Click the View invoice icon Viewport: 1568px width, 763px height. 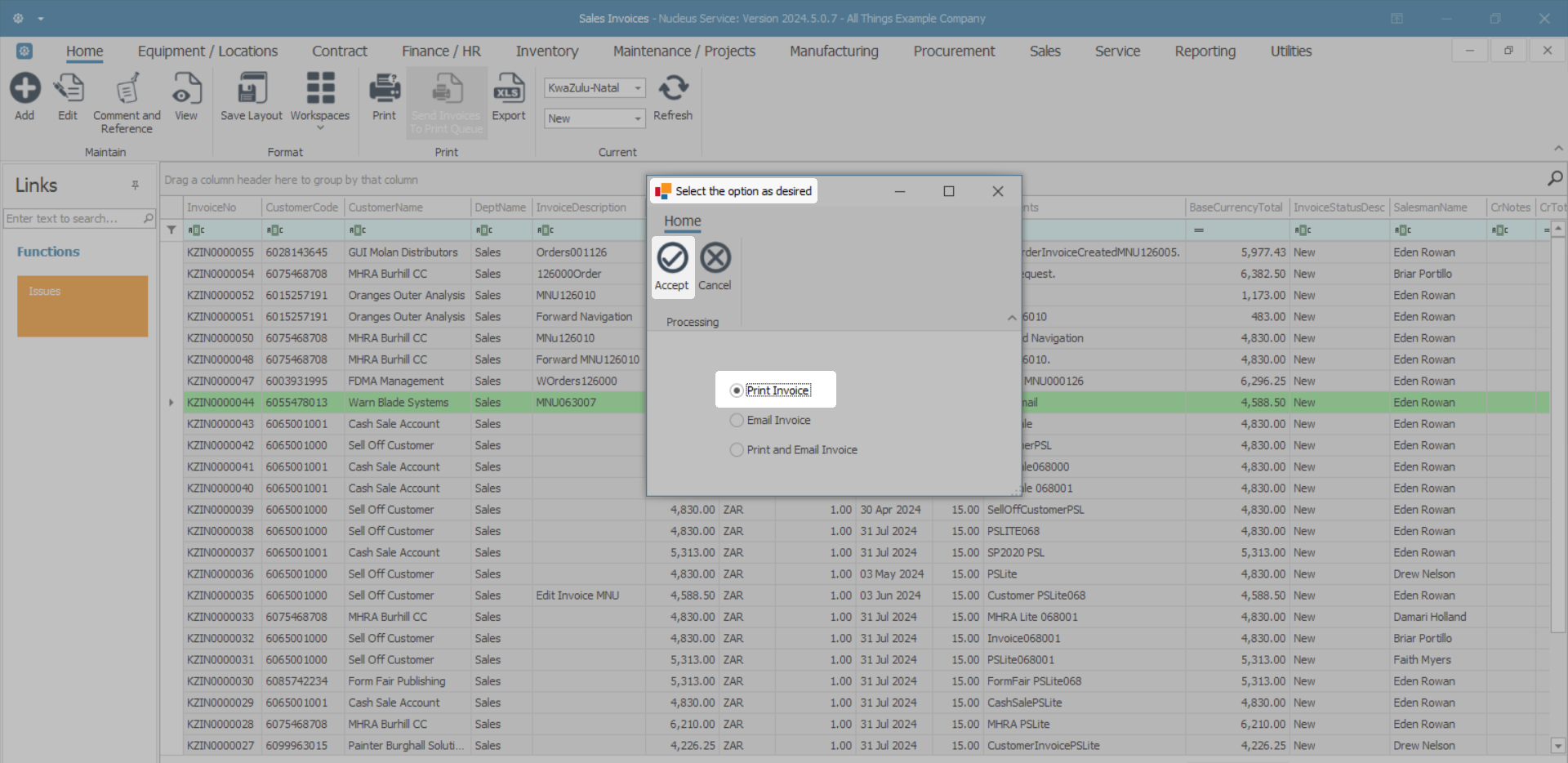[186, 88]
